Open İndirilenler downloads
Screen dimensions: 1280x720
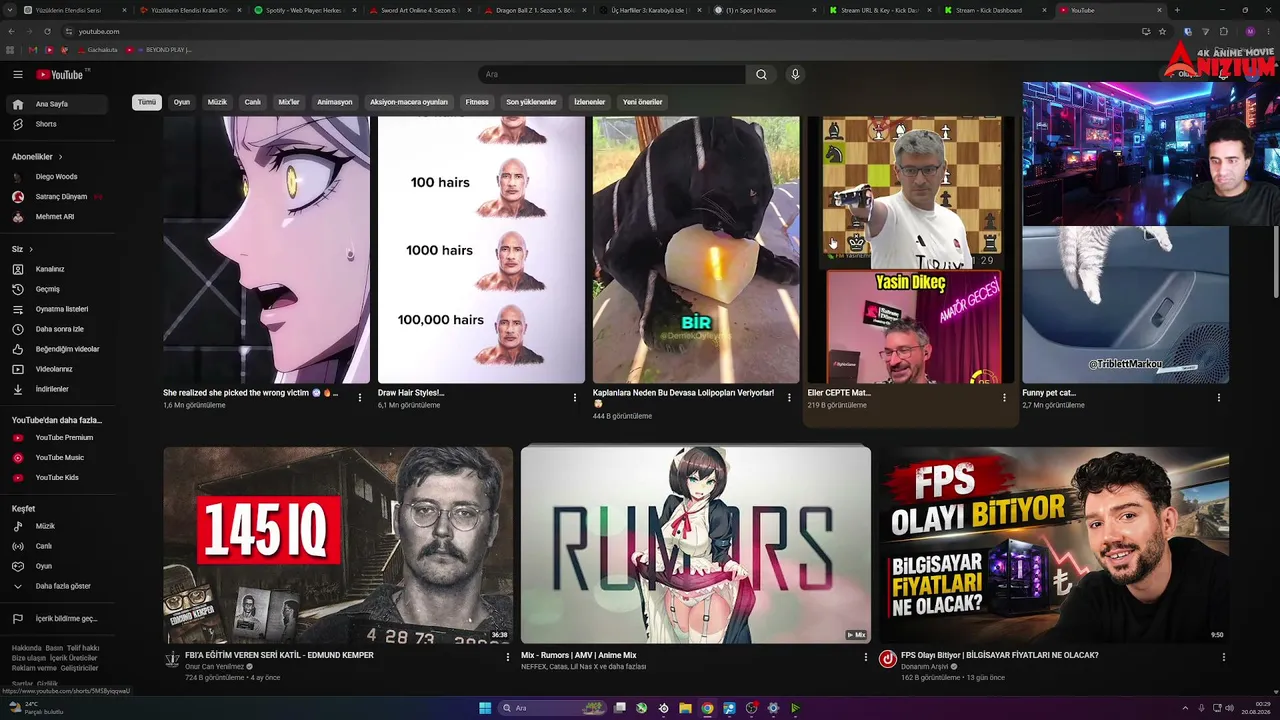pyautogui.click(x=56, y=389)
